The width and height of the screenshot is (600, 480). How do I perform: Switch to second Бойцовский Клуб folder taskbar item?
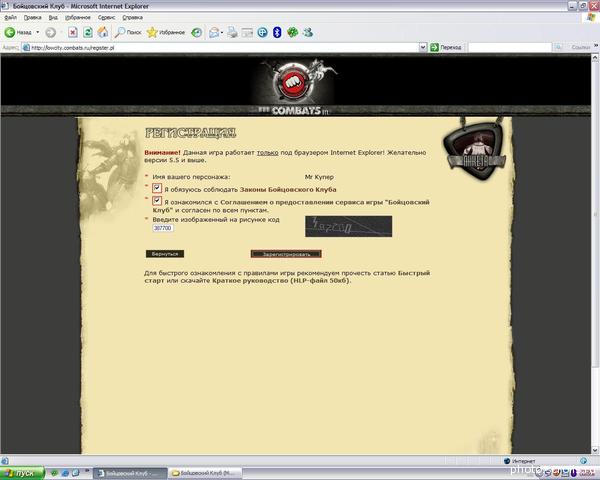coord(205,473)
